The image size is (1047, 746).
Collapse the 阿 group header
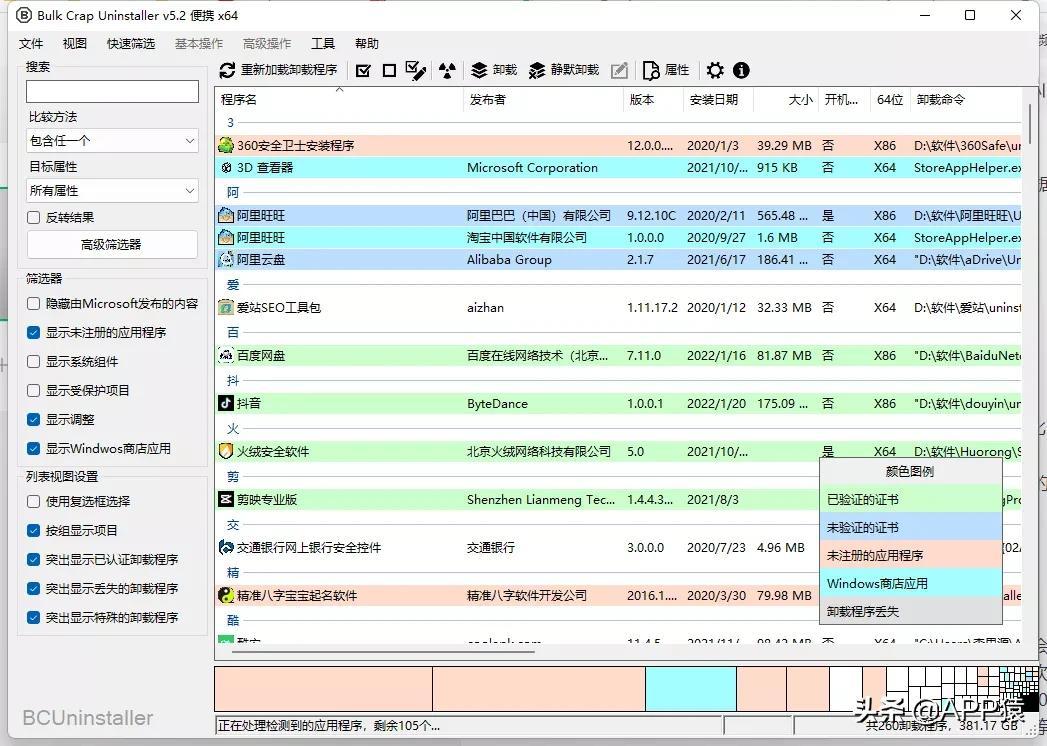(232, 192)
